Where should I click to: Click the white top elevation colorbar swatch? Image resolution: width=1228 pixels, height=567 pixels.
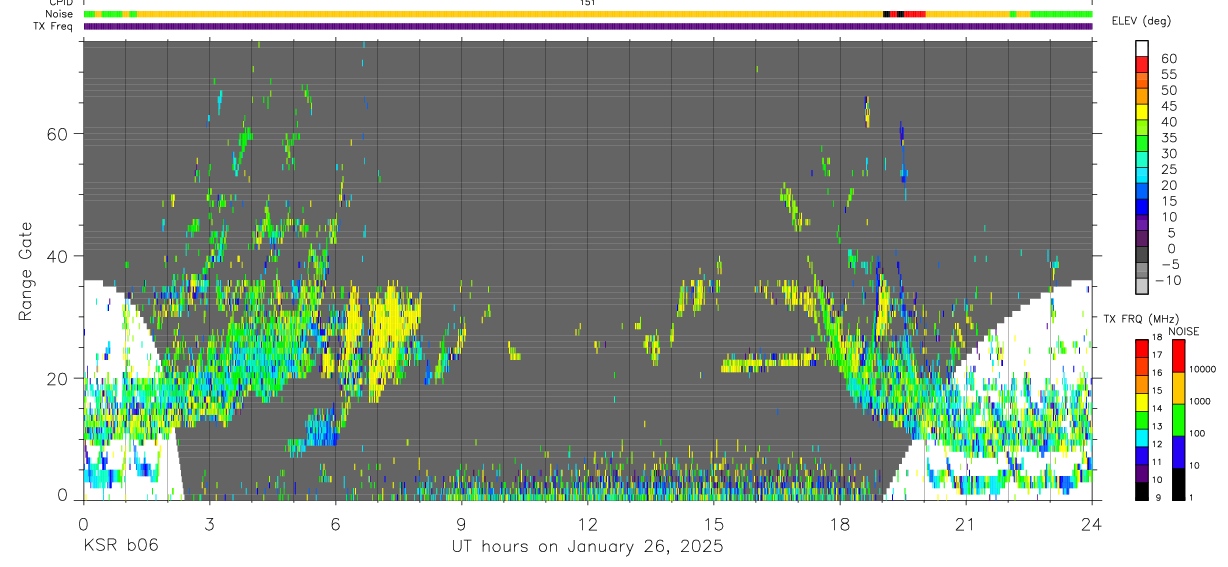(1143, 48)
